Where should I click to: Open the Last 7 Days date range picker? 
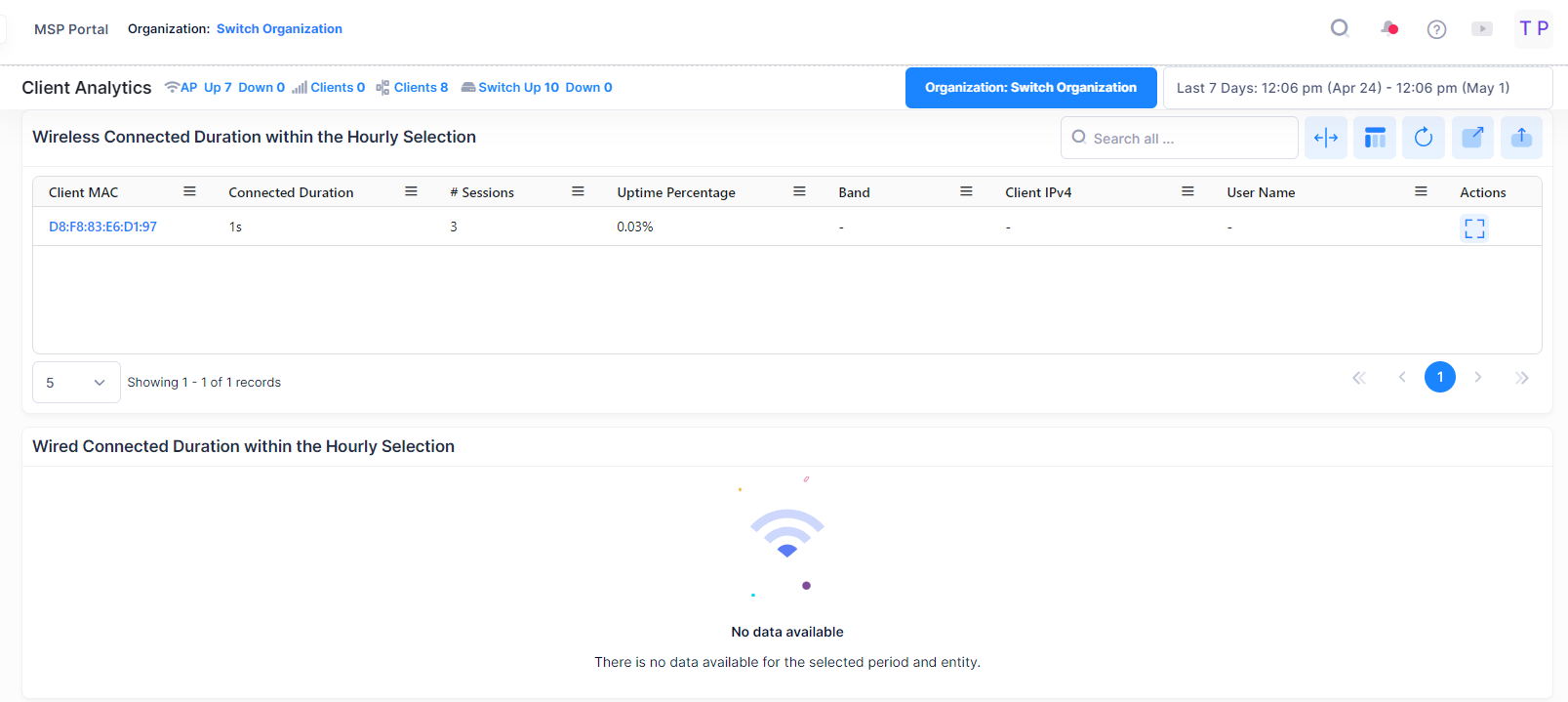tap(1356, 88)
